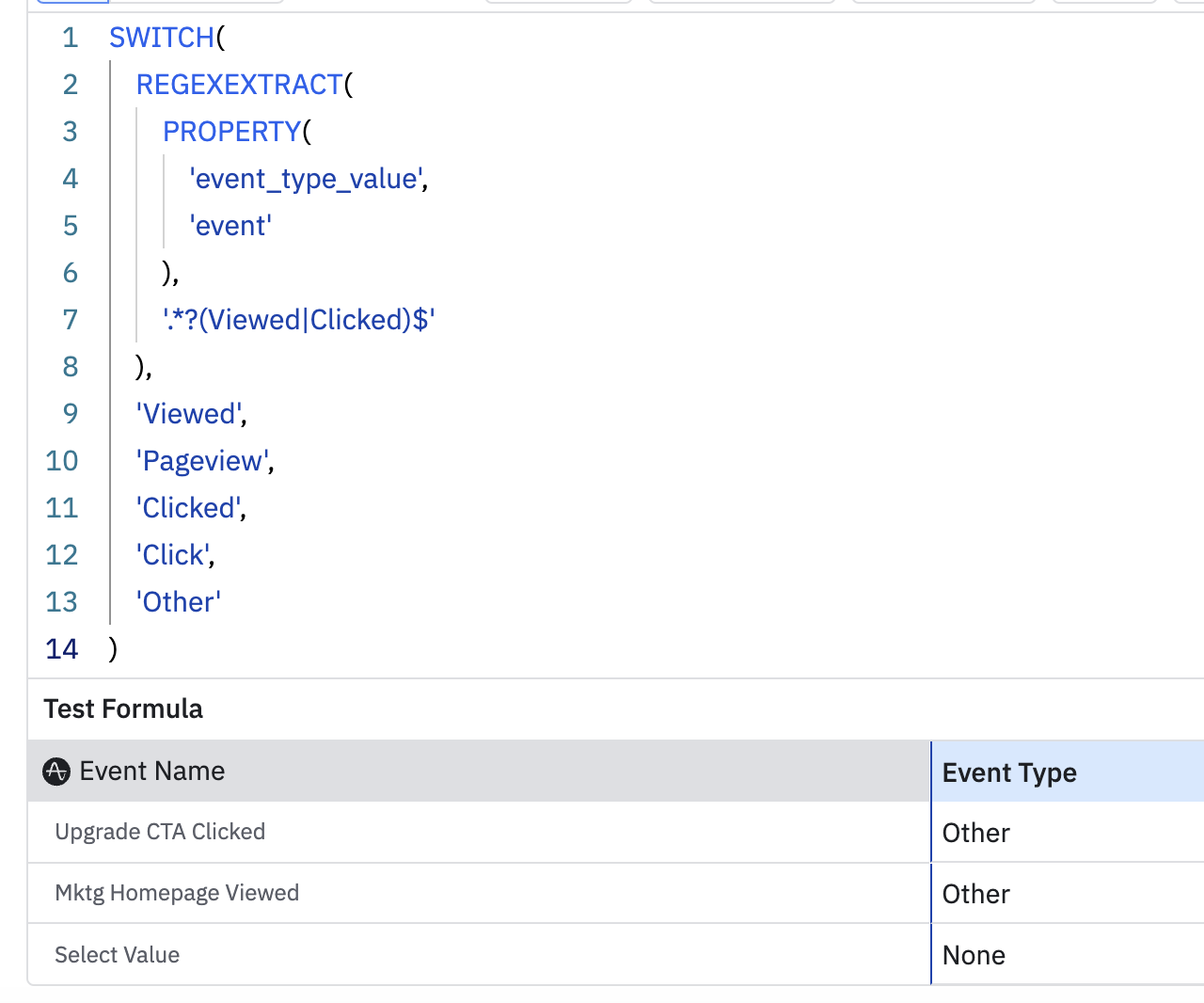Select the Event Type column header
Viewport: 1204px width, 1003px height.
pos(1009,772)
